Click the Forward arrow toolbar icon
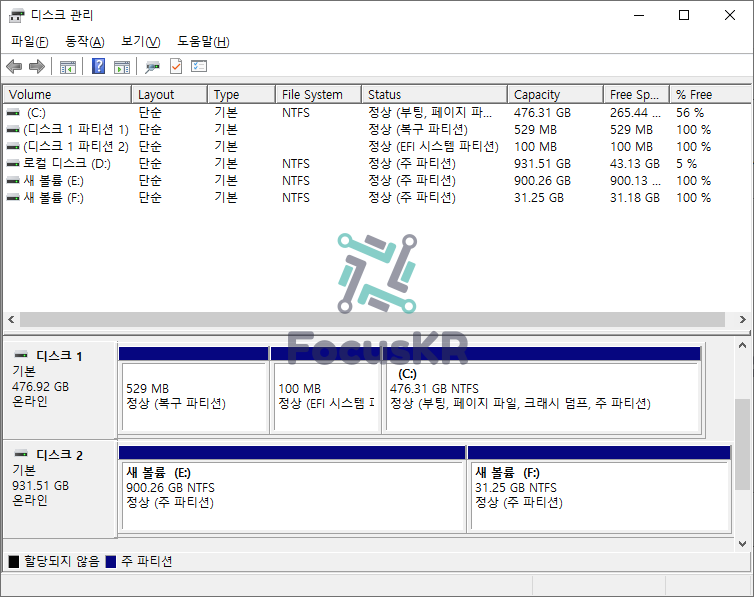Screen dimensions: 754x597 [37, 66]
